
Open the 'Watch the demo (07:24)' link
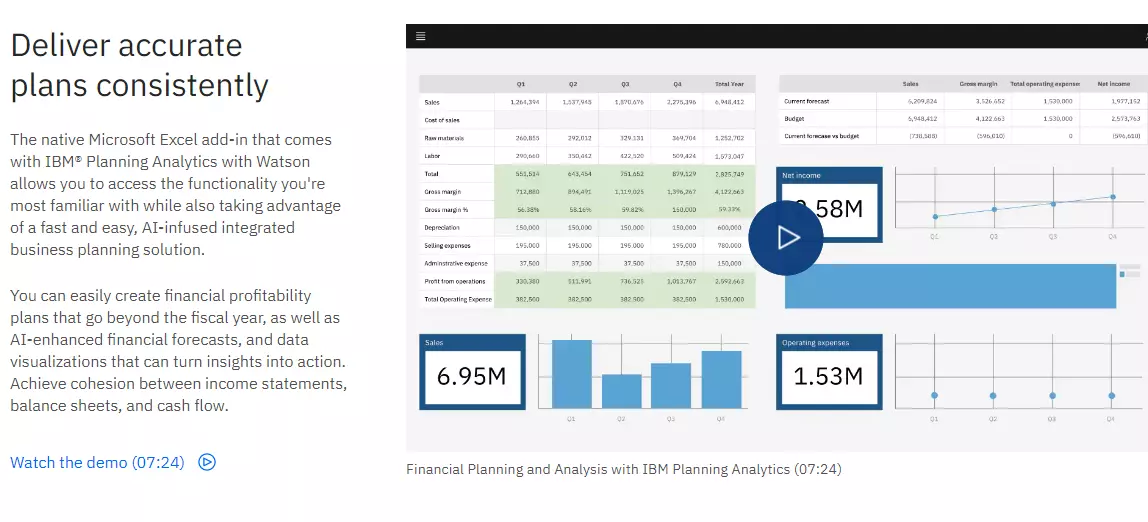[x=97, y=463]
